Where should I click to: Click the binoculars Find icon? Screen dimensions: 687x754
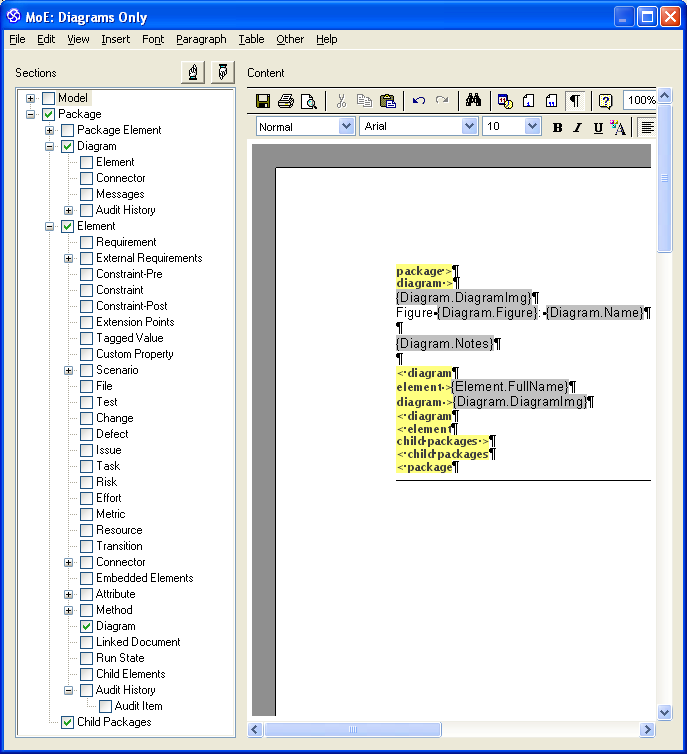474,101
